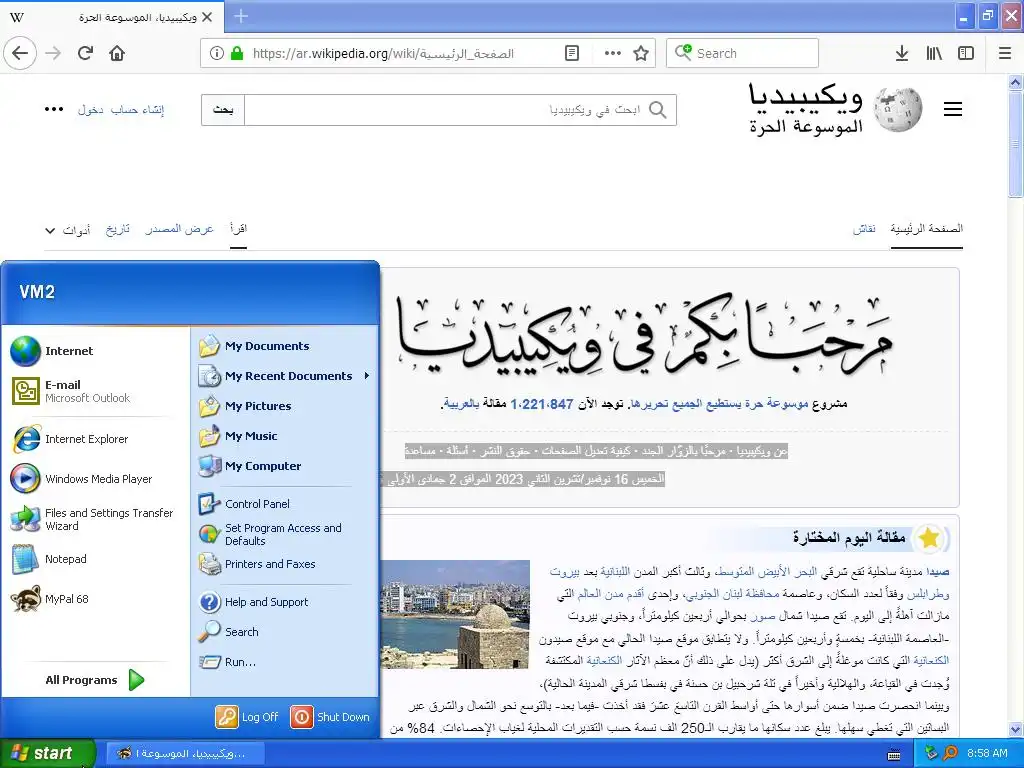The height and width of the screenshot is (768, 1024).
Task: Expand My Recent Documents submenu
Action: pos(285,376)
